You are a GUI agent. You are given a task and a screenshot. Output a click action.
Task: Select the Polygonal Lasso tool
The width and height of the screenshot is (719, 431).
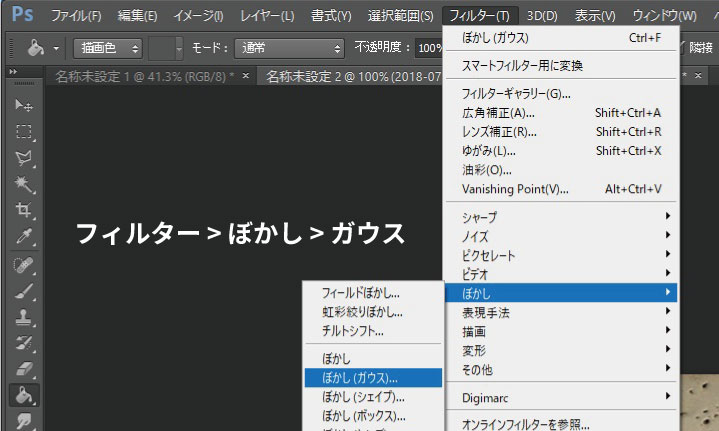[x=23, y=158]
